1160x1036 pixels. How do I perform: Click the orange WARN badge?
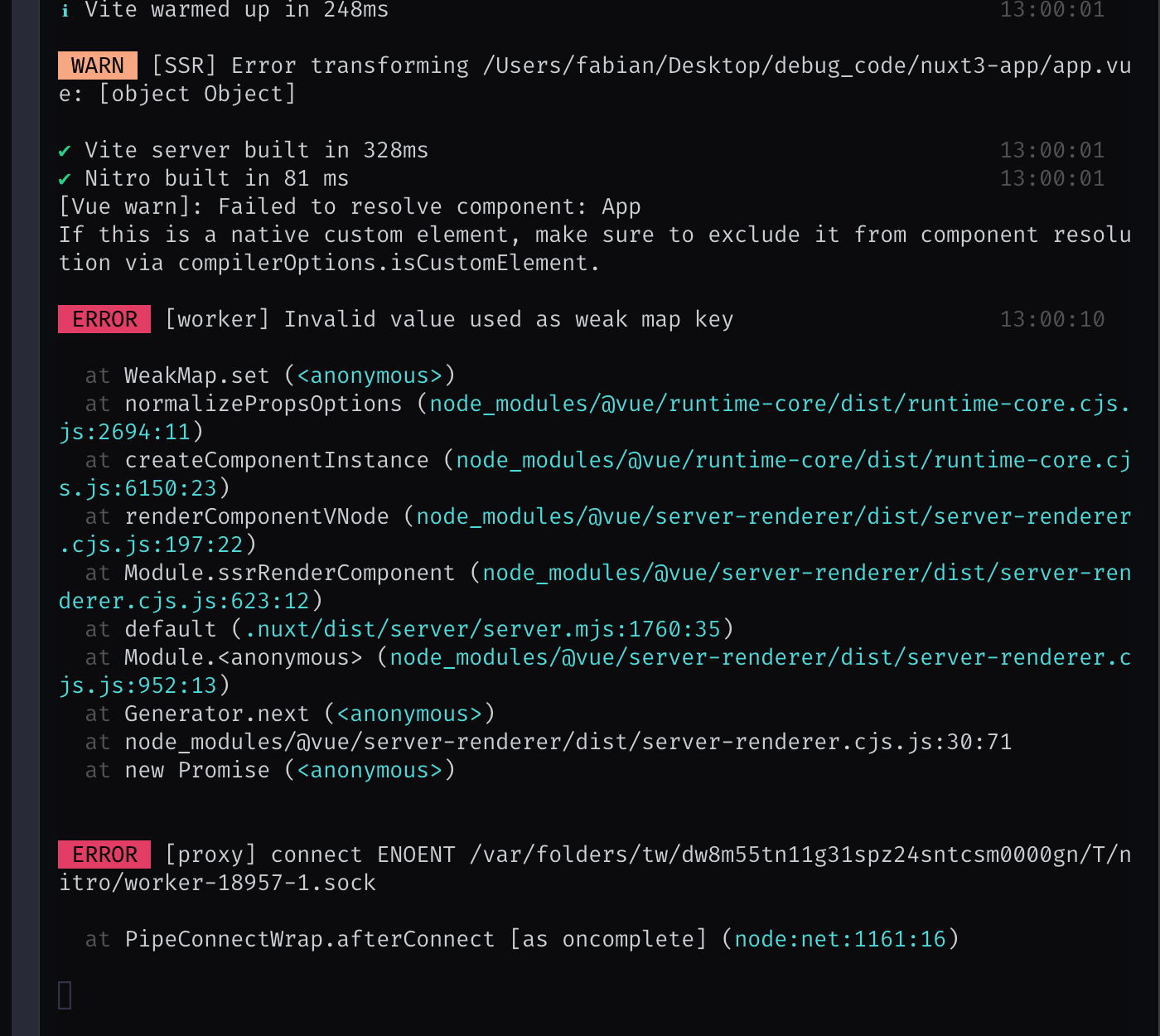point(98,65)
